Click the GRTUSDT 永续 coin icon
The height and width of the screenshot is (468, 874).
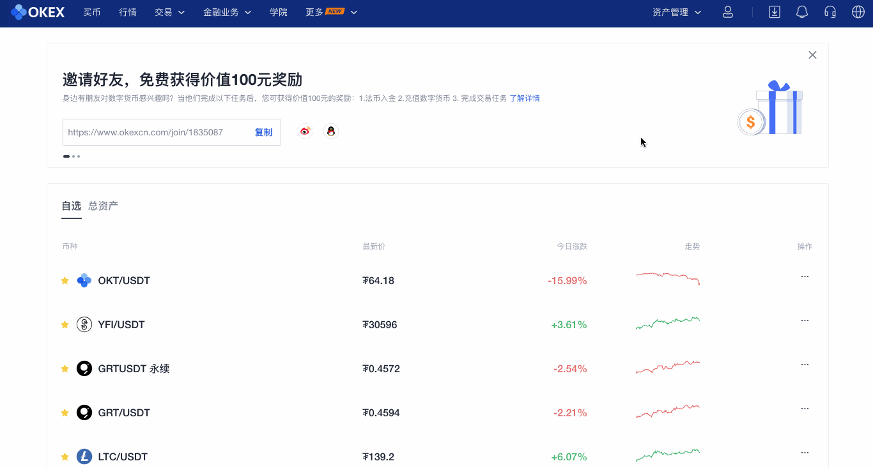pyautogui.click(x=84, y=368)
